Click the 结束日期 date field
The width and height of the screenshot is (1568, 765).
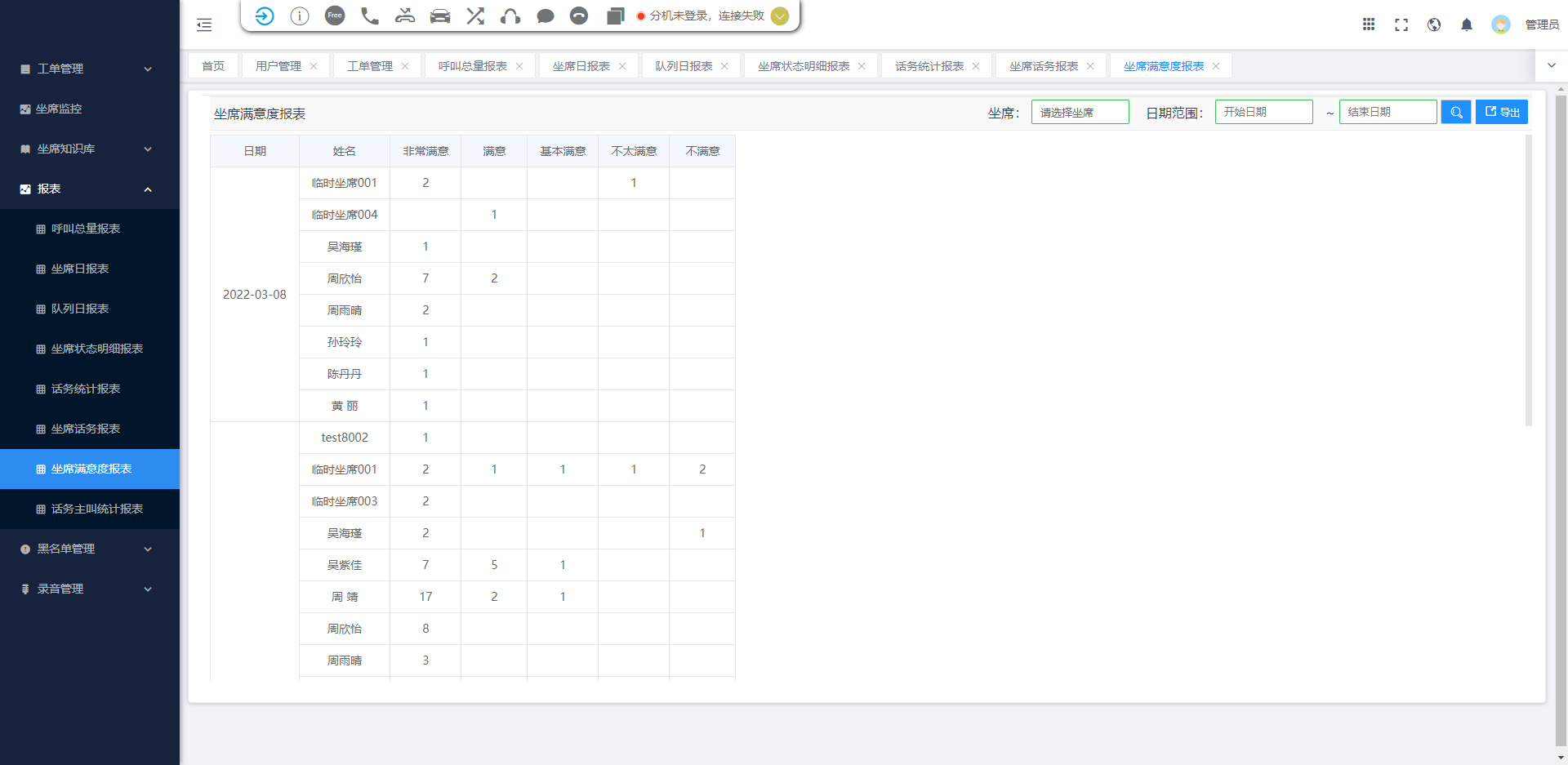1388,112
